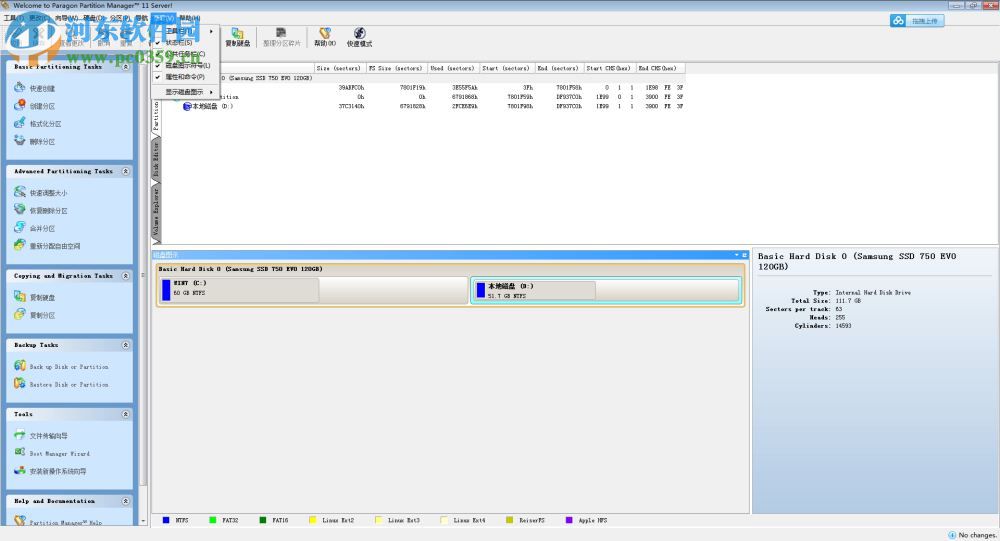1000x541 pixels.
Task: Open the 分区(P) menu
Action: pos(119,18)
